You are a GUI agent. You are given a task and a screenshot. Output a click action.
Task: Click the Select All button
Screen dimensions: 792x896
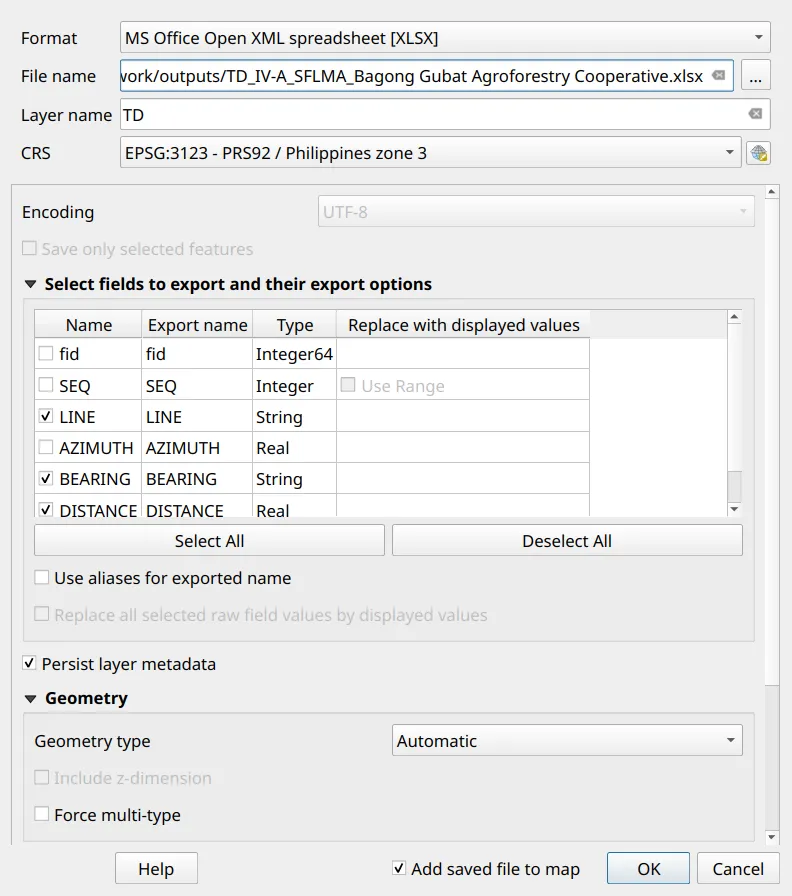pyautogui.click(x=209, y=541)
